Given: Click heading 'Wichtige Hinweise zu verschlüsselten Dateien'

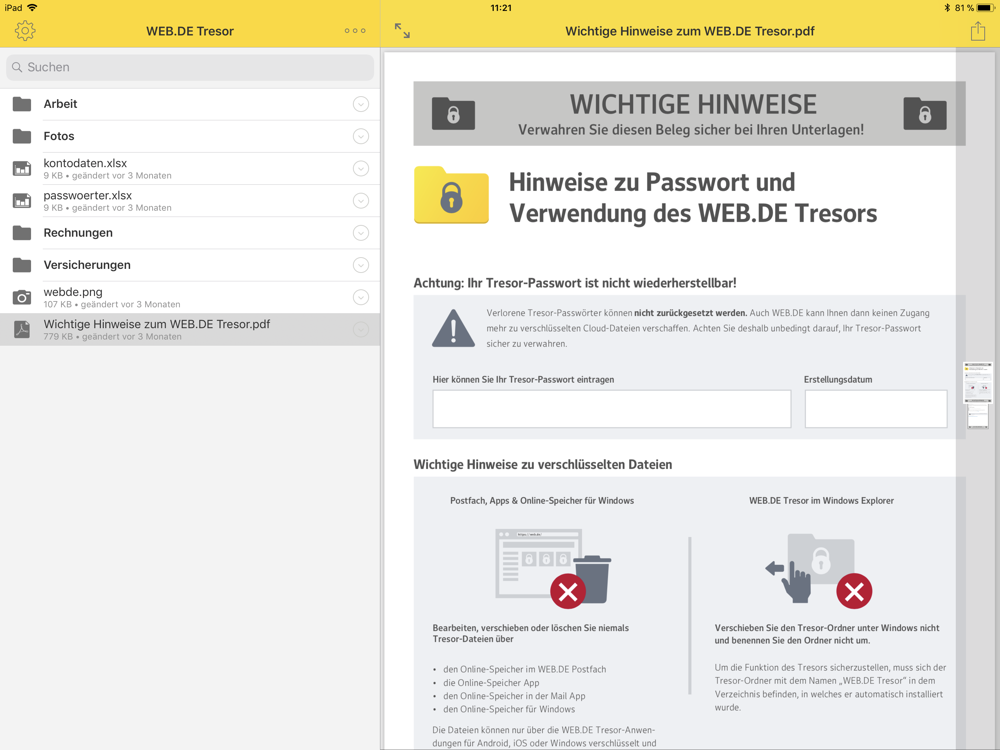Looking at the screenshot, I should [x=543, y=464].
